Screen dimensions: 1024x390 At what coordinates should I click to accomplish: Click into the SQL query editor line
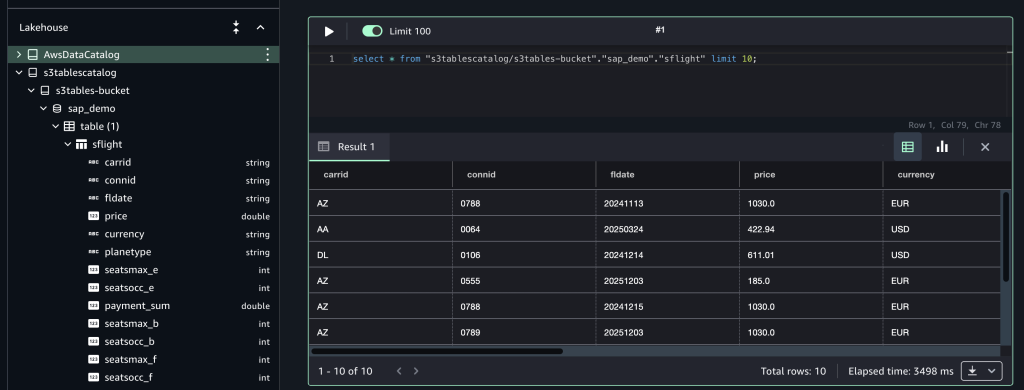pos(554,59)
